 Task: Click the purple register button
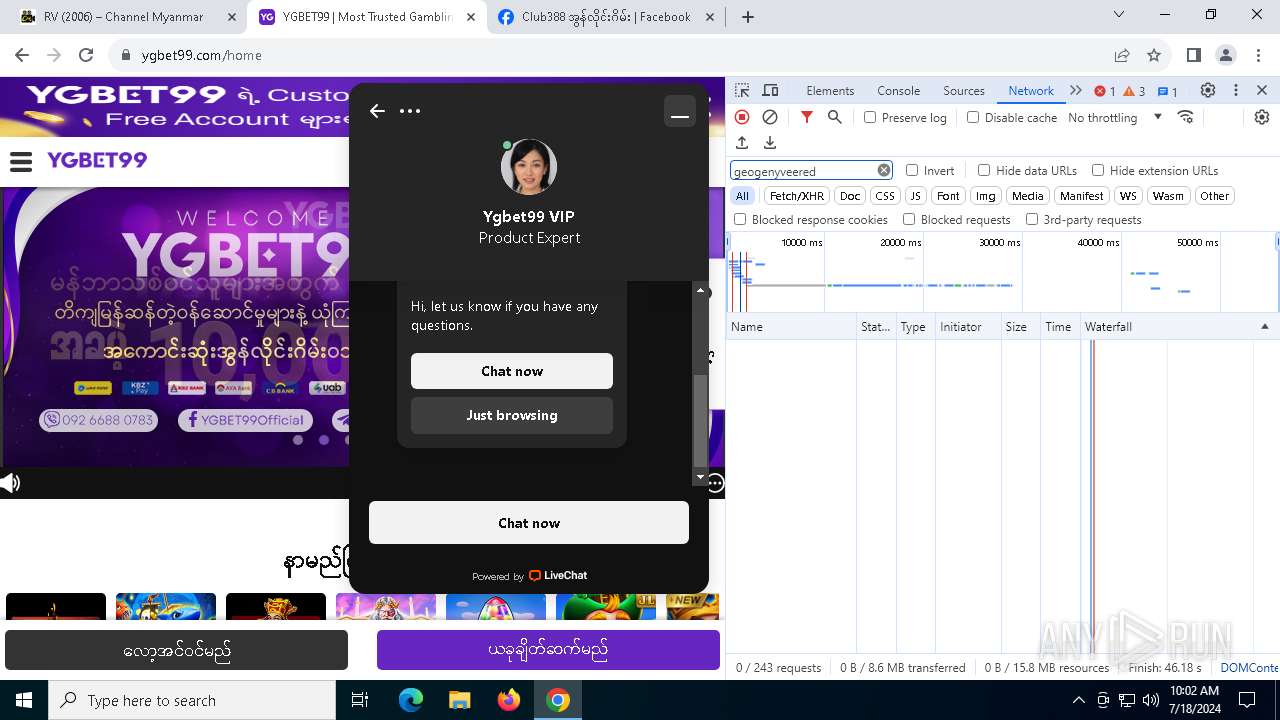click(x=548, y=650)
